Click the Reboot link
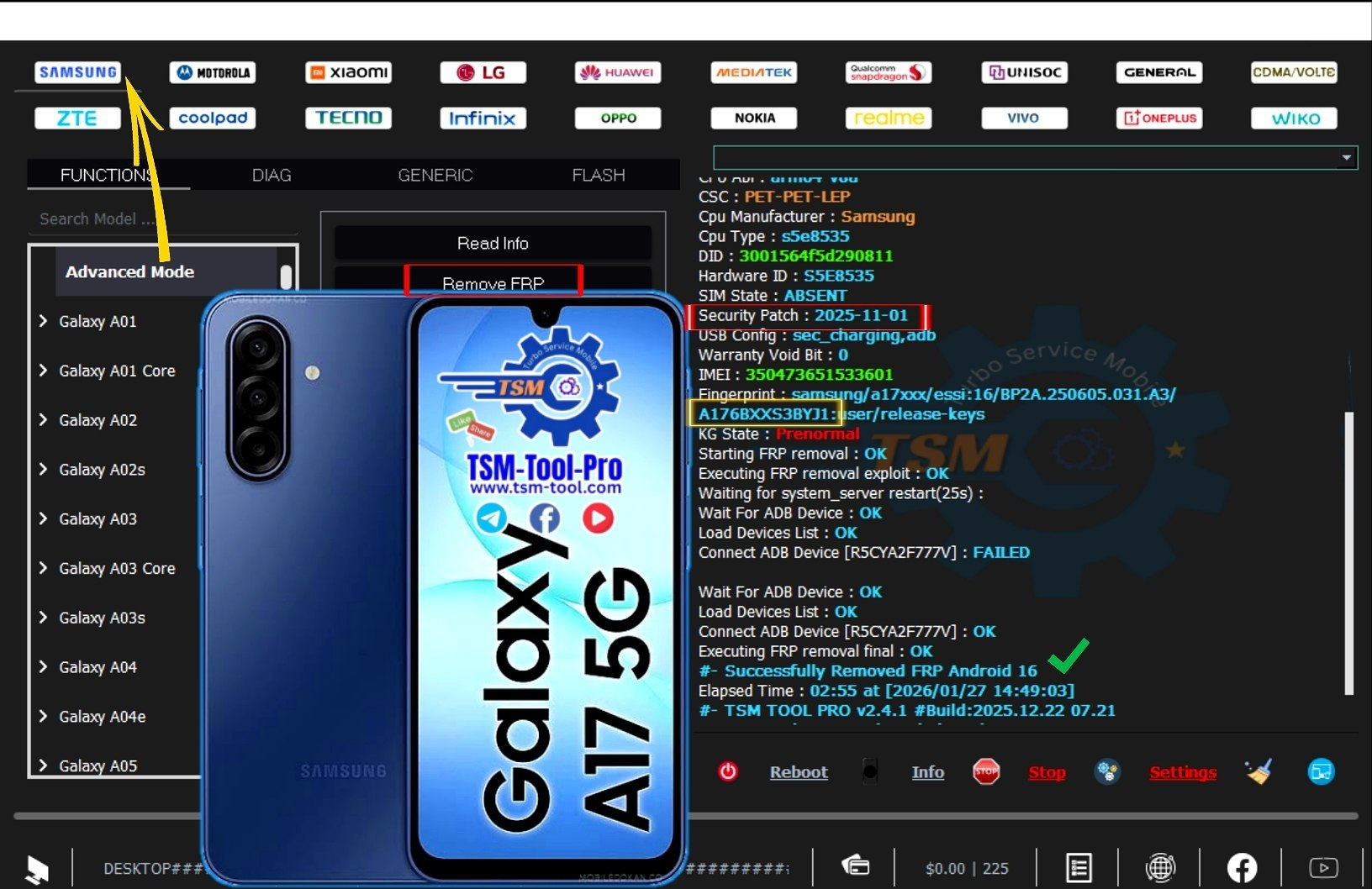 (x=798, y=771)
